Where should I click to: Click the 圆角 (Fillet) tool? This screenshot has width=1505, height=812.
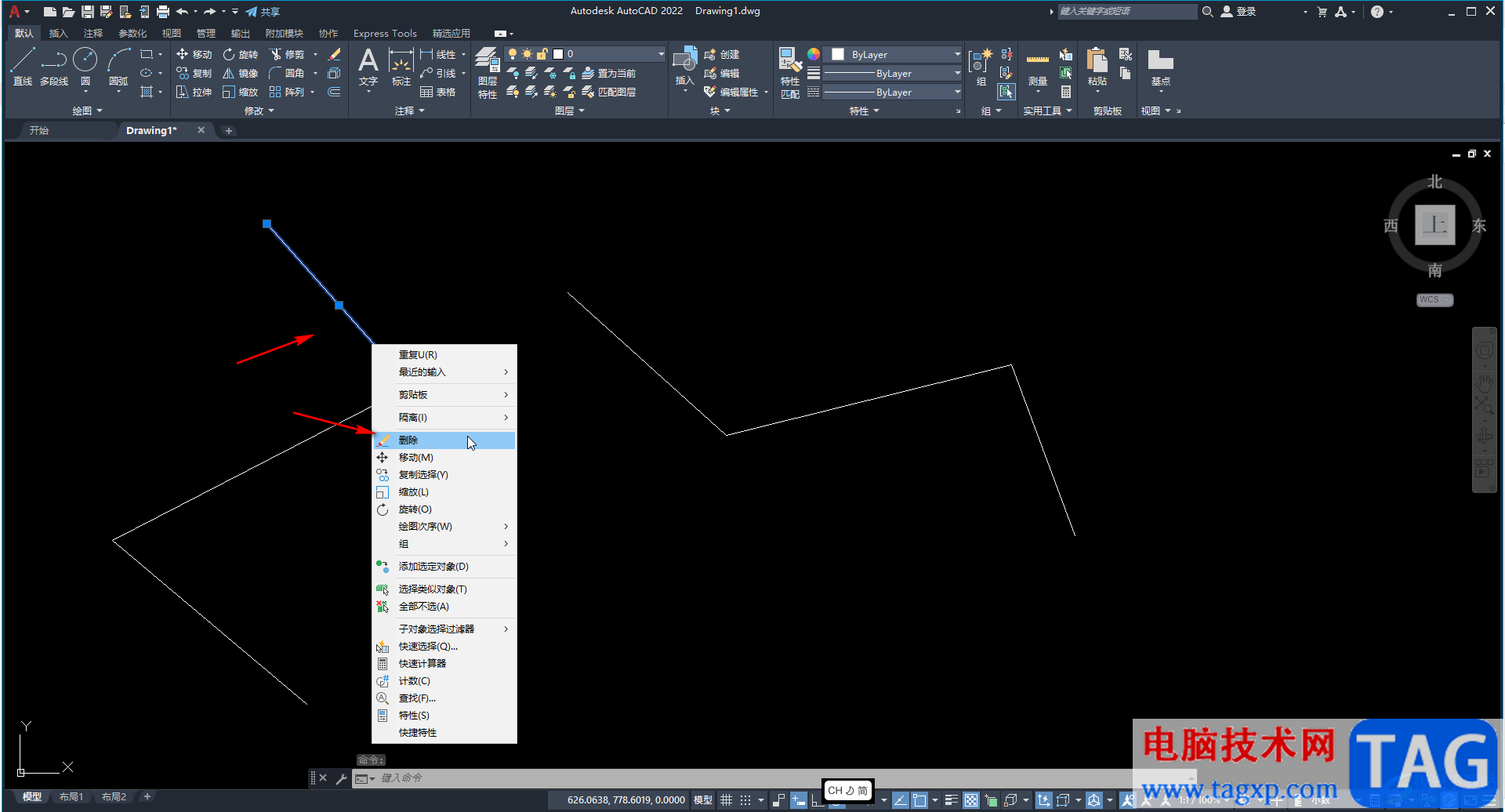(x=287, y=73)
